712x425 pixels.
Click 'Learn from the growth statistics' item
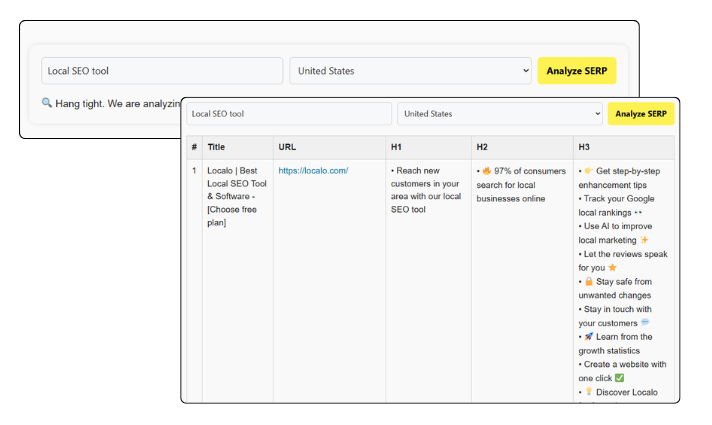click(615, 344)
